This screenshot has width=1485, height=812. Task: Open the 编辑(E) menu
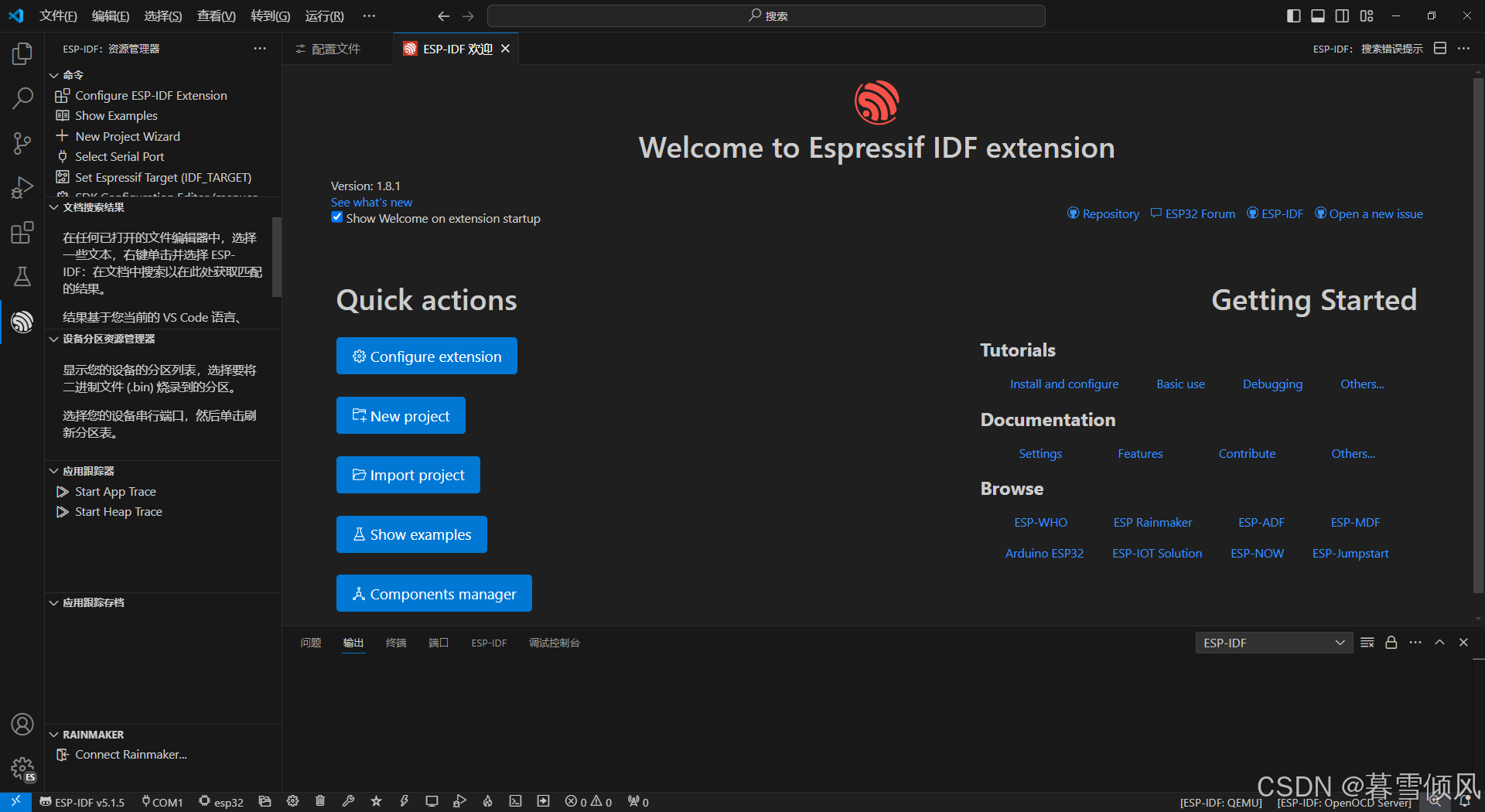111,15
